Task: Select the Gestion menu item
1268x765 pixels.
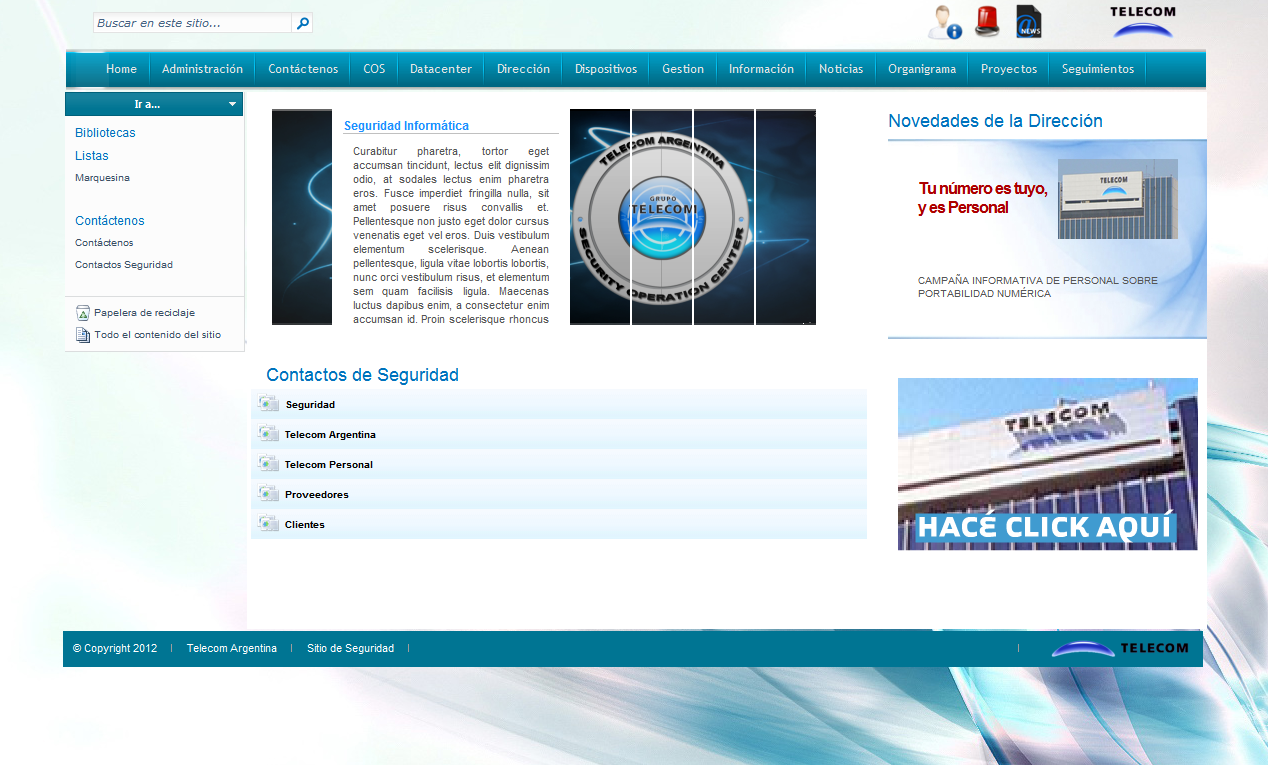Action: (683, 69)
